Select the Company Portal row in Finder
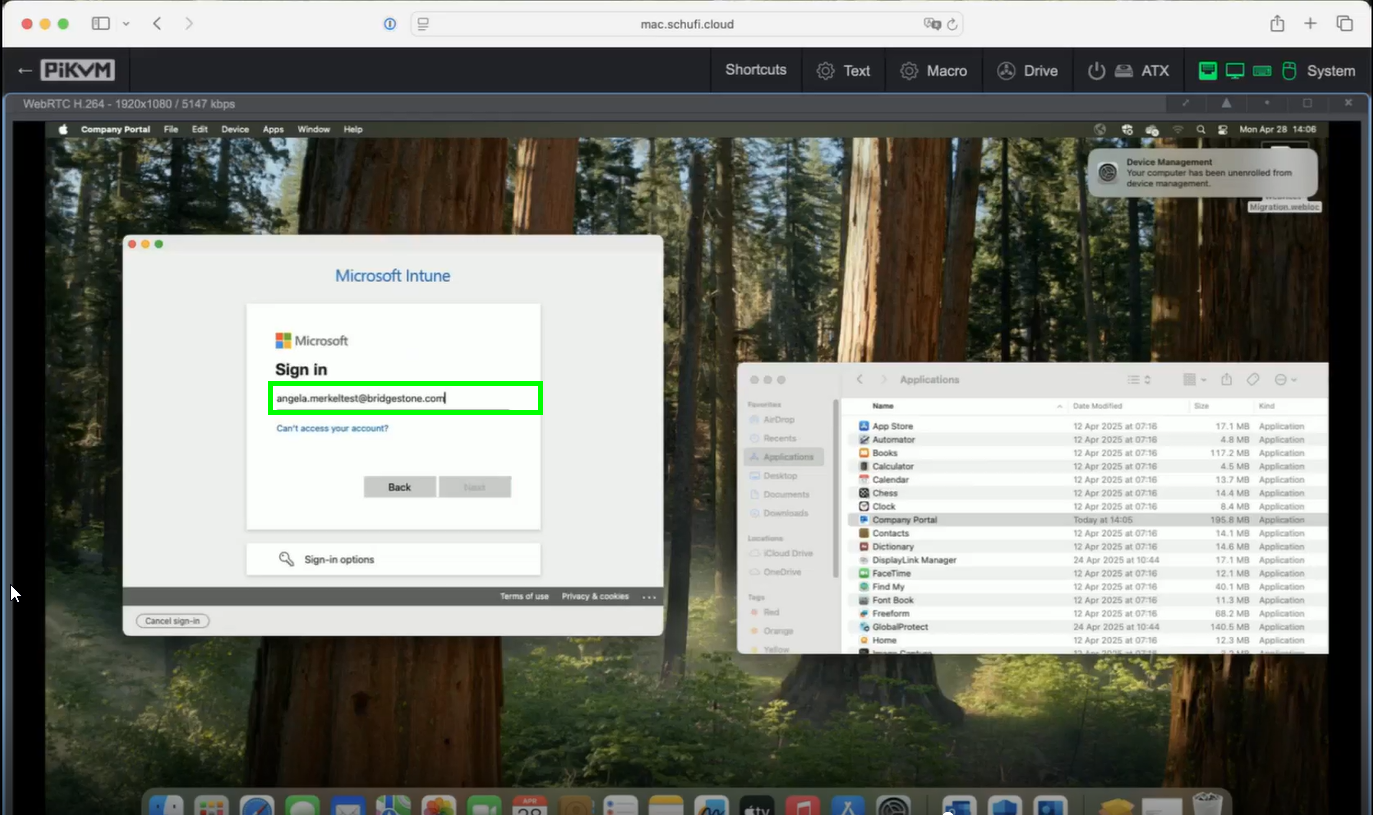The width and height of the screenshot is (1373, 815). click(x=1087, y=520)
